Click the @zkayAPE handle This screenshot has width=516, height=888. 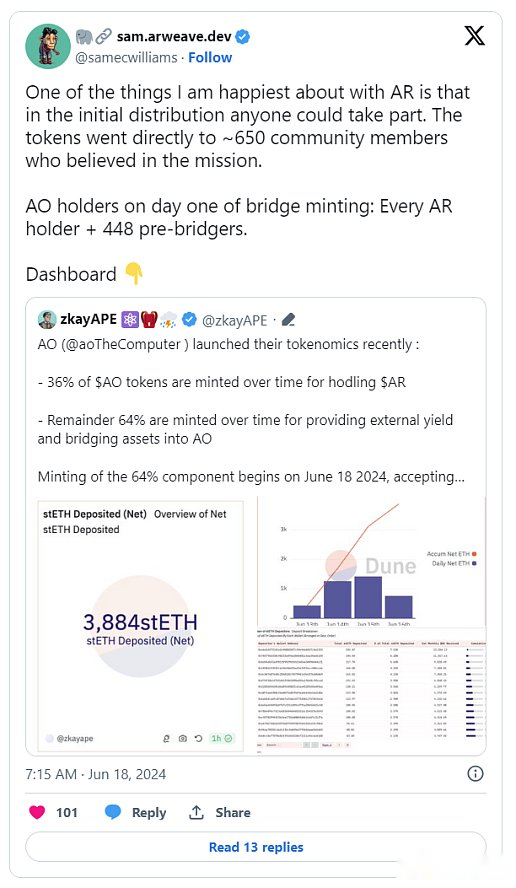click(x=234, y=321)
